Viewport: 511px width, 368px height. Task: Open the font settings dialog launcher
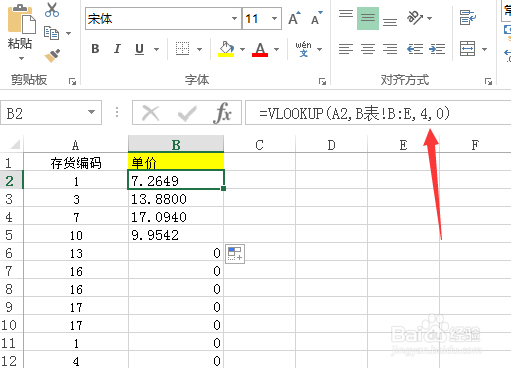[322, 81]
